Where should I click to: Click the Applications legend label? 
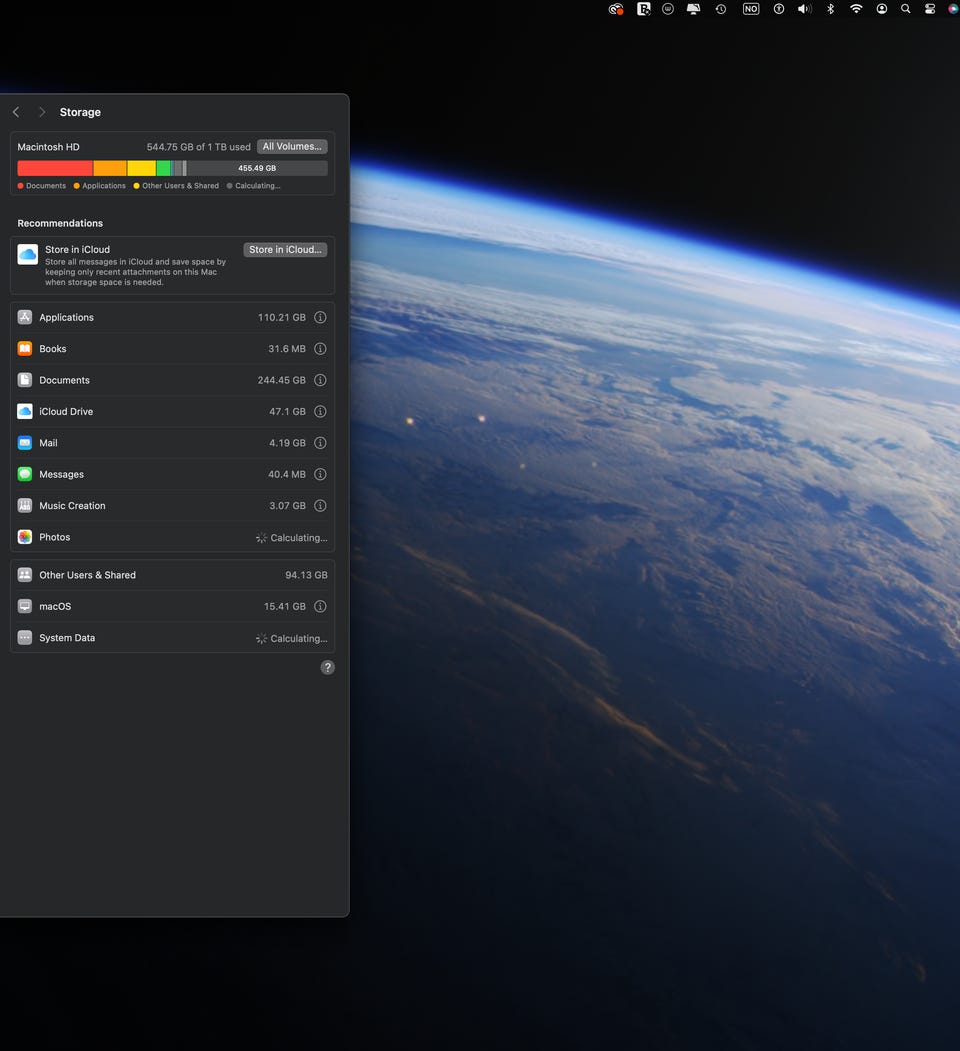pos(104,186)
